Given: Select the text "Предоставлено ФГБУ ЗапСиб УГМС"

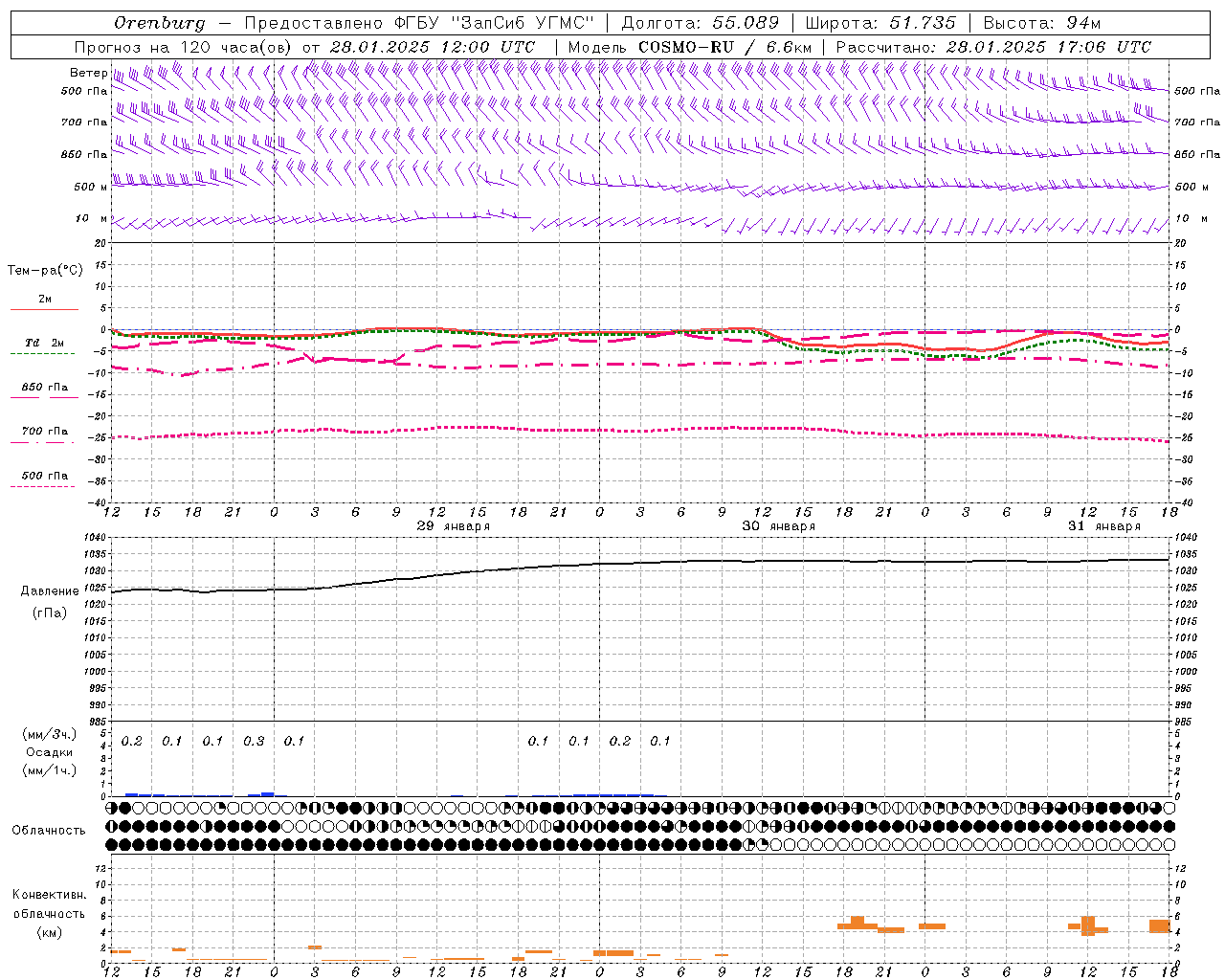Looking at the screenshot, I should click(x=419, y=23).
